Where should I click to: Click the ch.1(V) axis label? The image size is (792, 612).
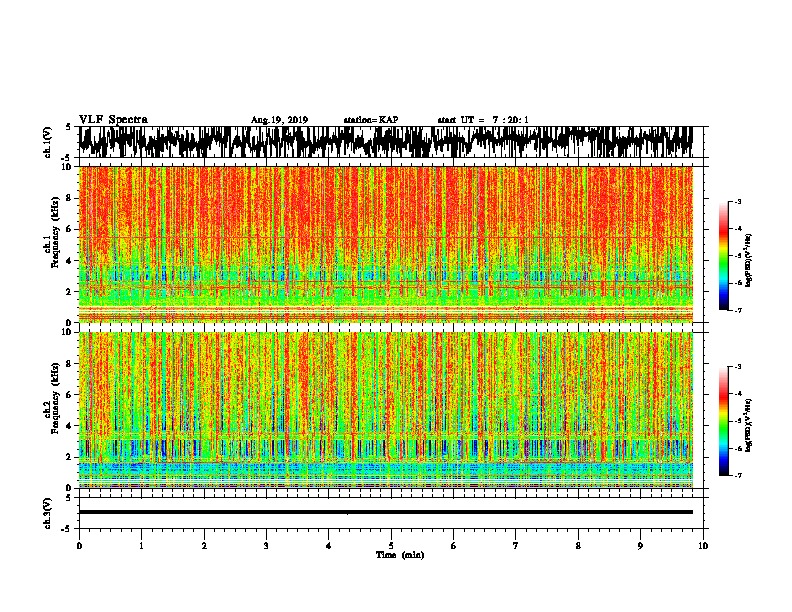click(x=47, y=142)
